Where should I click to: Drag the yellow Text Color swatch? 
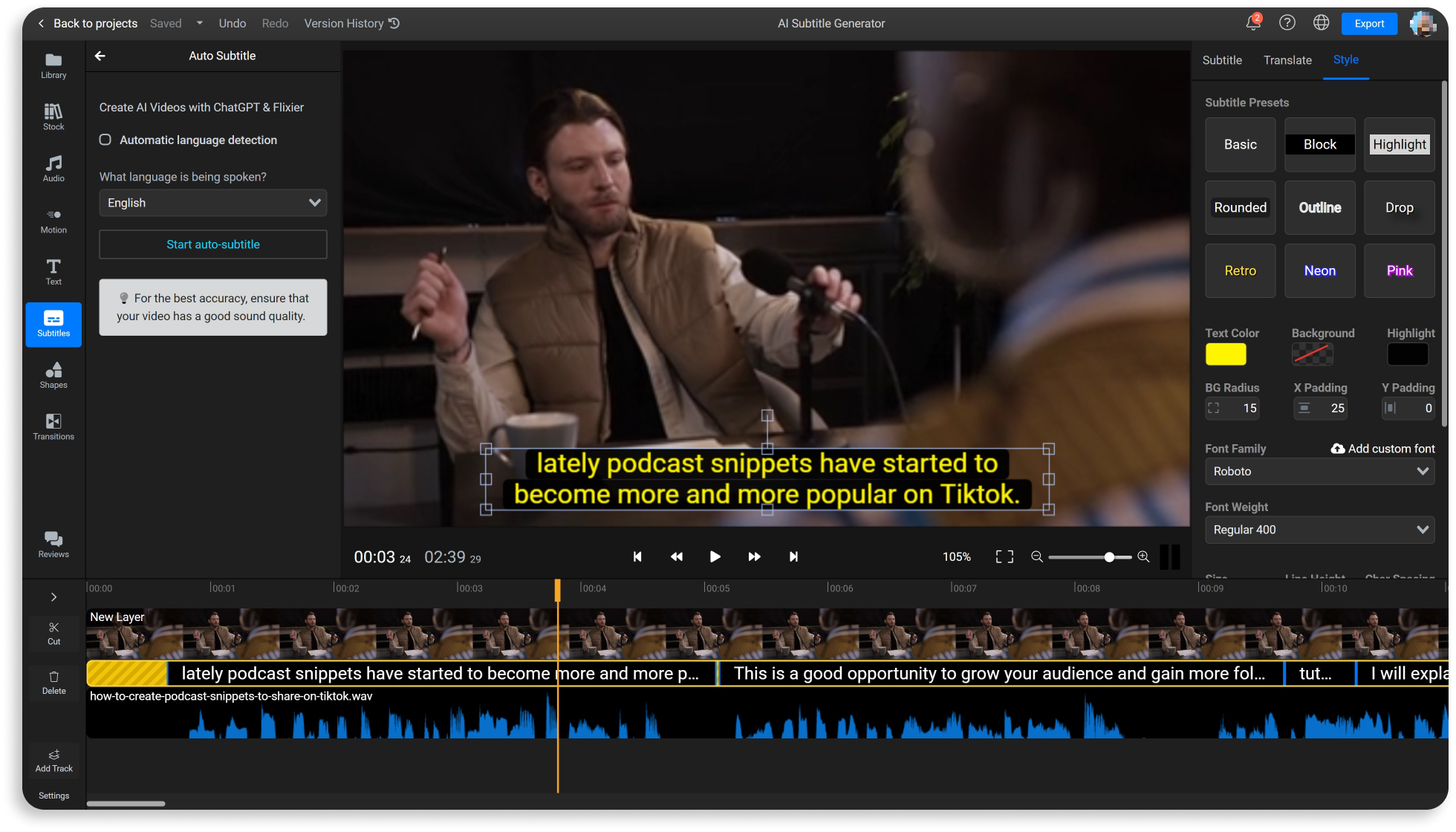[x=1225, y=353]
